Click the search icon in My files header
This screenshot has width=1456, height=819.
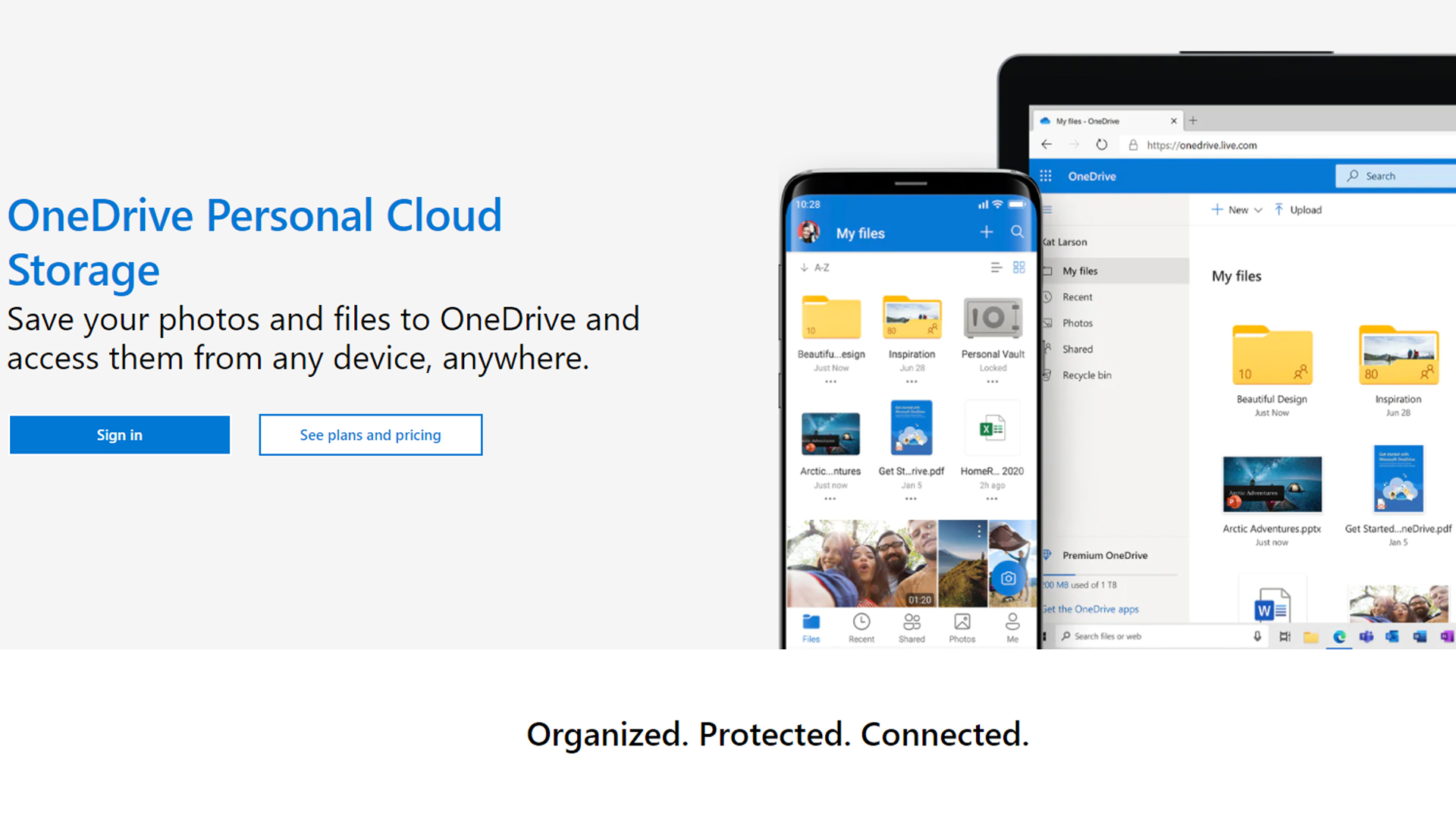coord(1017,232)
